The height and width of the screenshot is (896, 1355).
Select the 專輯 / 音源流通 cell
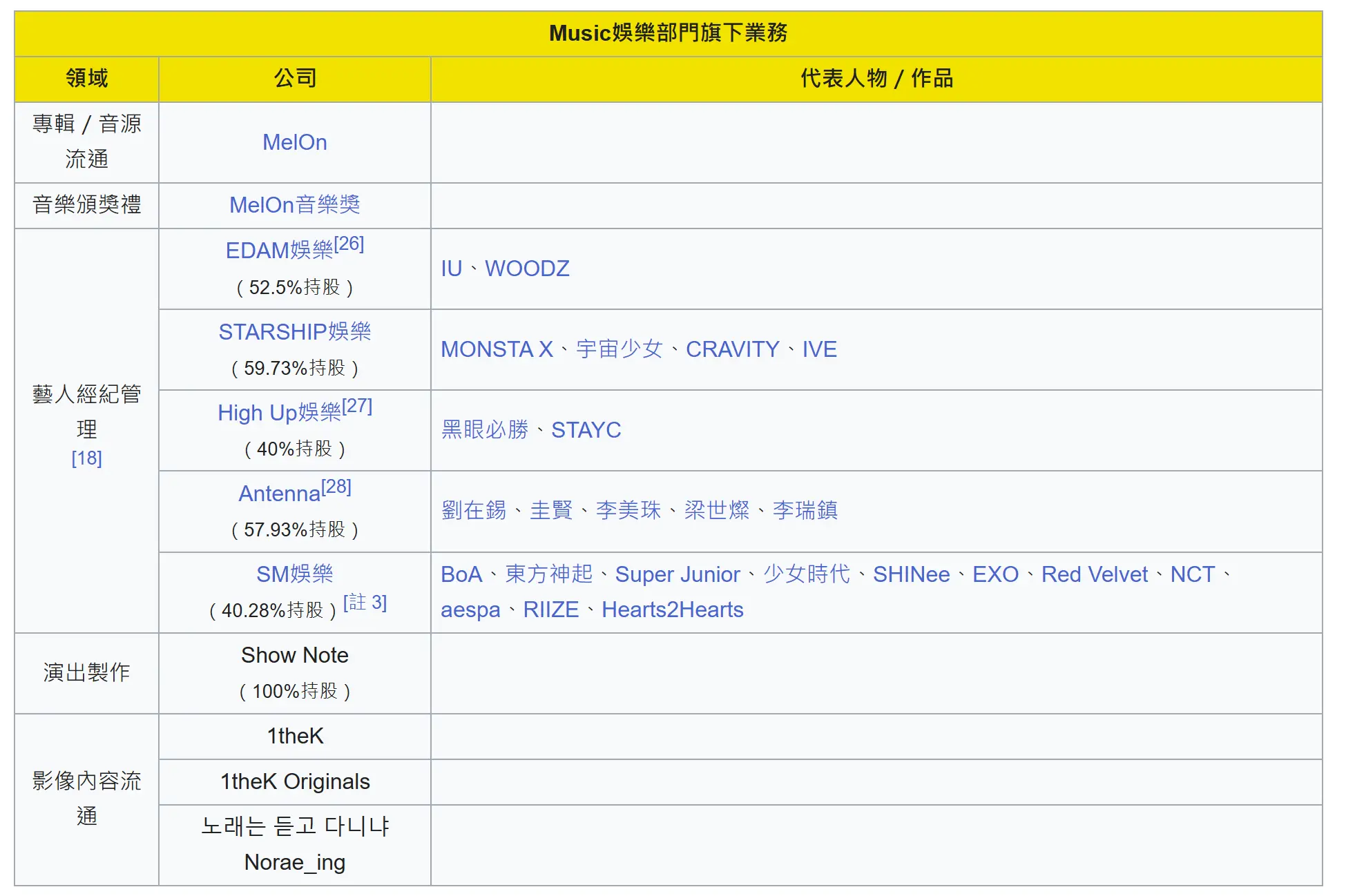coord(87,142)
